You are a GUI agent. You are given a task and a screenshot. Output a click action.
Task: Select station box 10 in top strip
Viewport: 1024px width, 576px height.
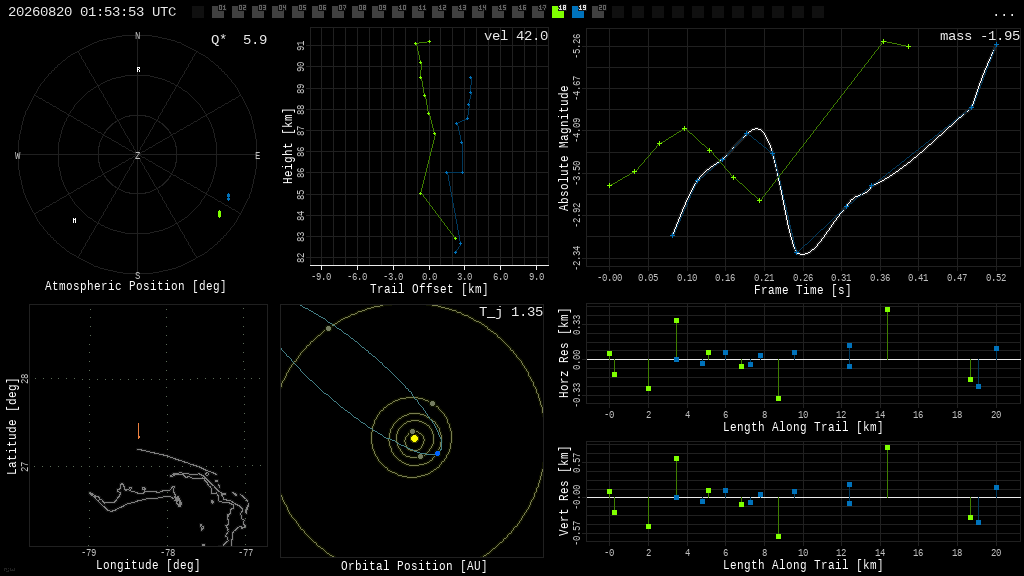coord(398,12)
